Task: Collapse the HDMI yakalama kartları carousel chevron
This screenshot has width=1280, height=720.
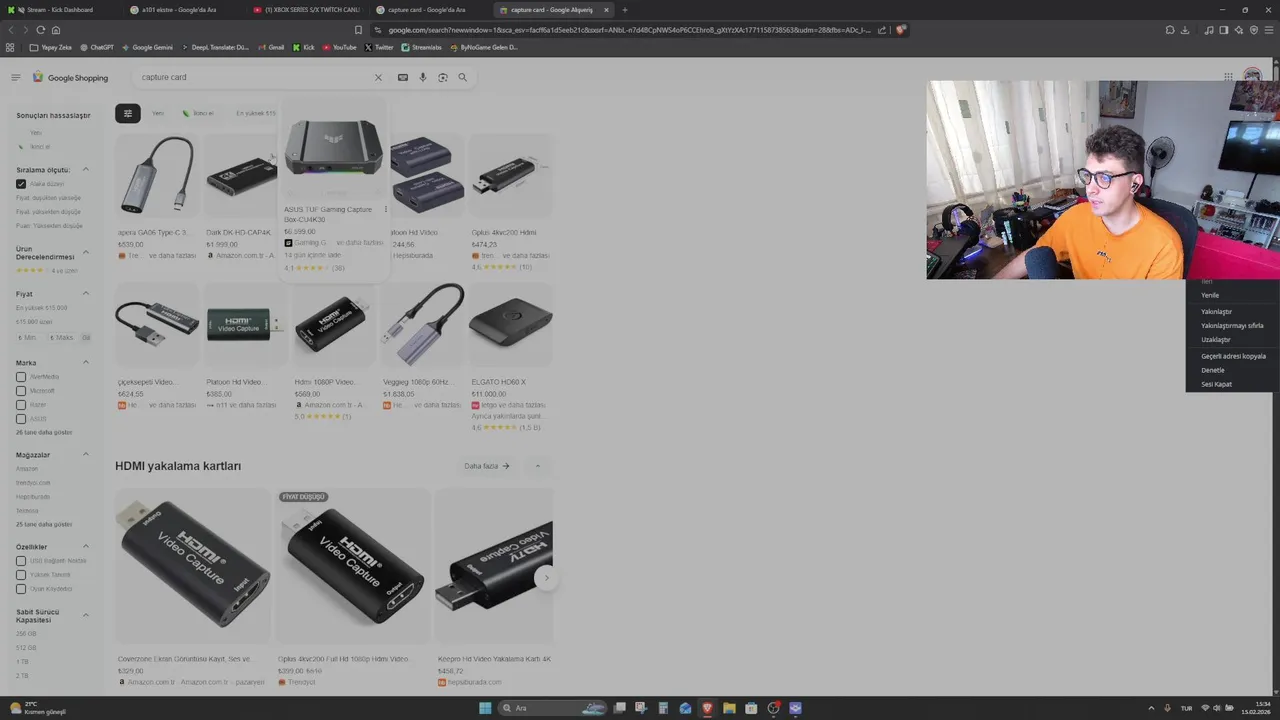Action: [538, 466]
